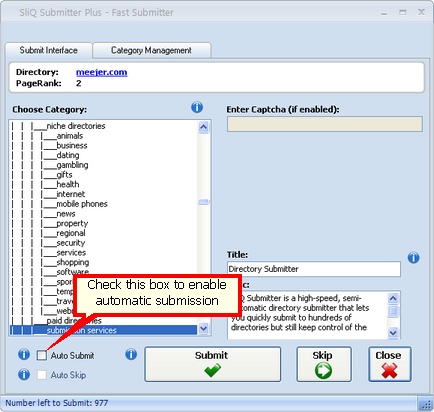
Task: Click the Skip button
Action: click(324, 364)
